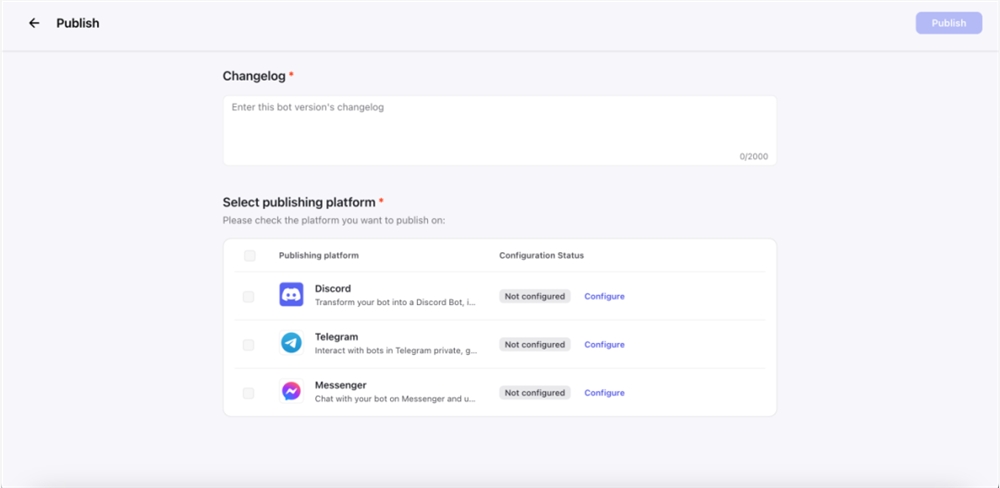Viewport: 1000px width, 488px height.
Task: Go back using the left arrow icon
Action: tap(34, 23)
